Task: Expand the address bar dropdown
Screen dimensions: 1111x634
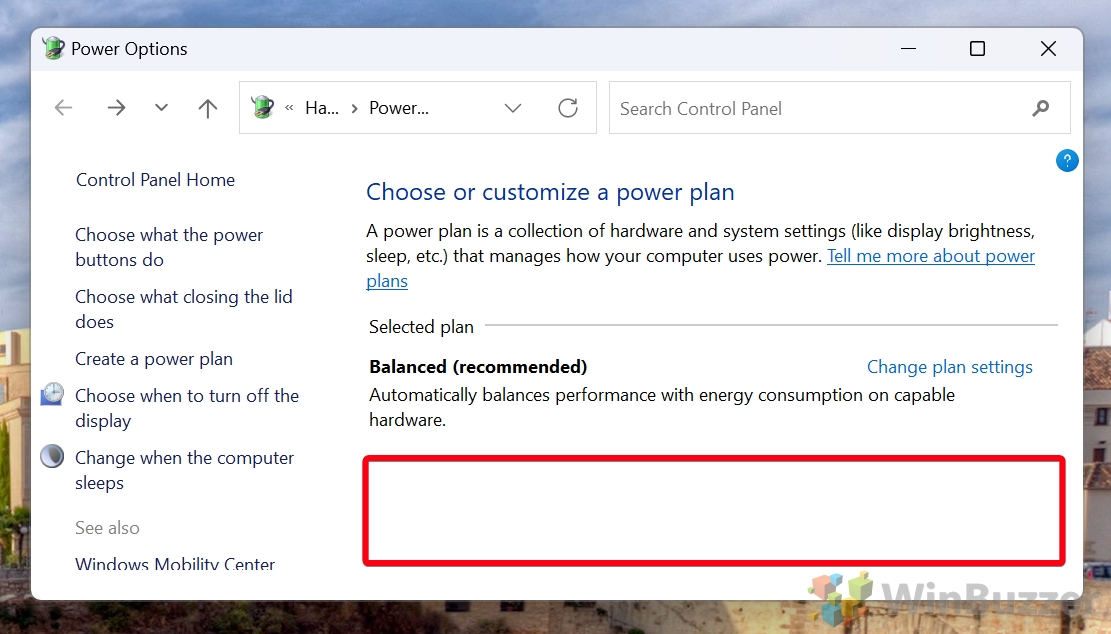Action: coord(513,107)
